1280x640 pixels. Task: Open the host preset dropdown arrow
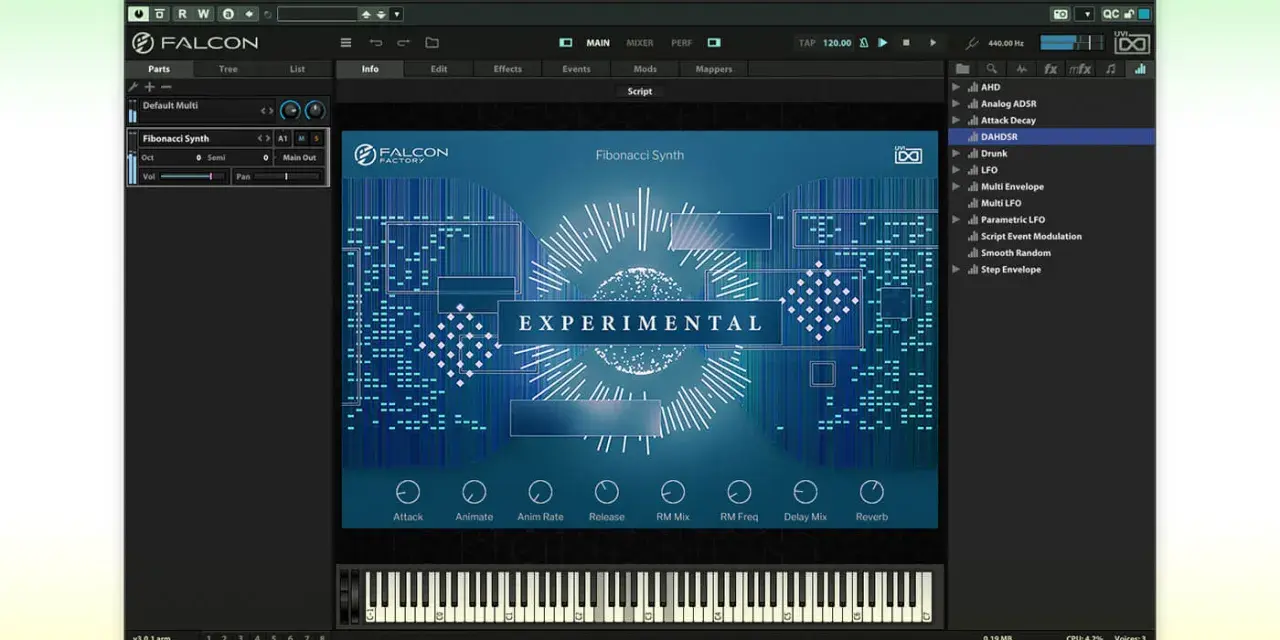397,14
